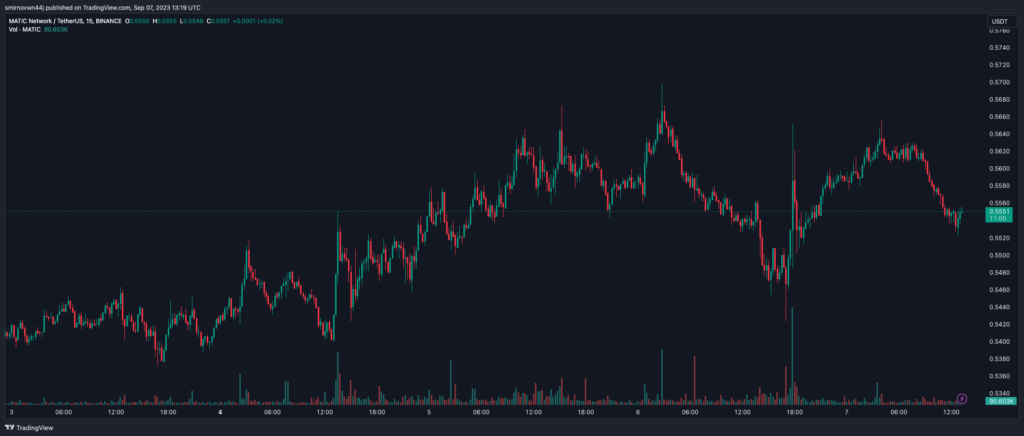The height and width of the screenshot is (436, 1024).
Task: Click the purple lightning bolt icon
Action: [x=962, y=398]
